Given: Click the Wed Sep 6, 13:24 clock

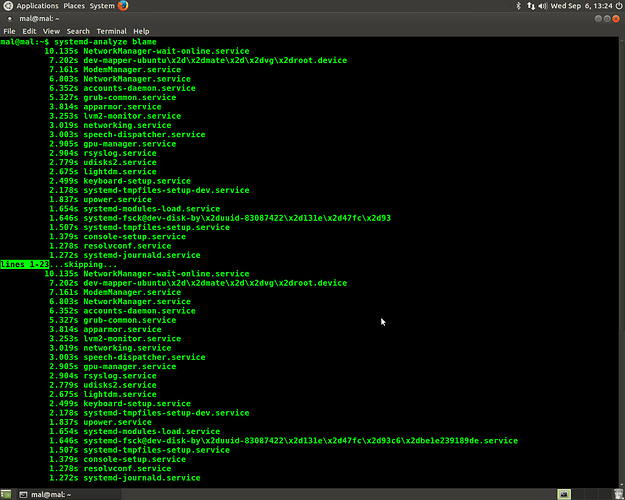Looking at the screenshot, I should click(581, 6).
